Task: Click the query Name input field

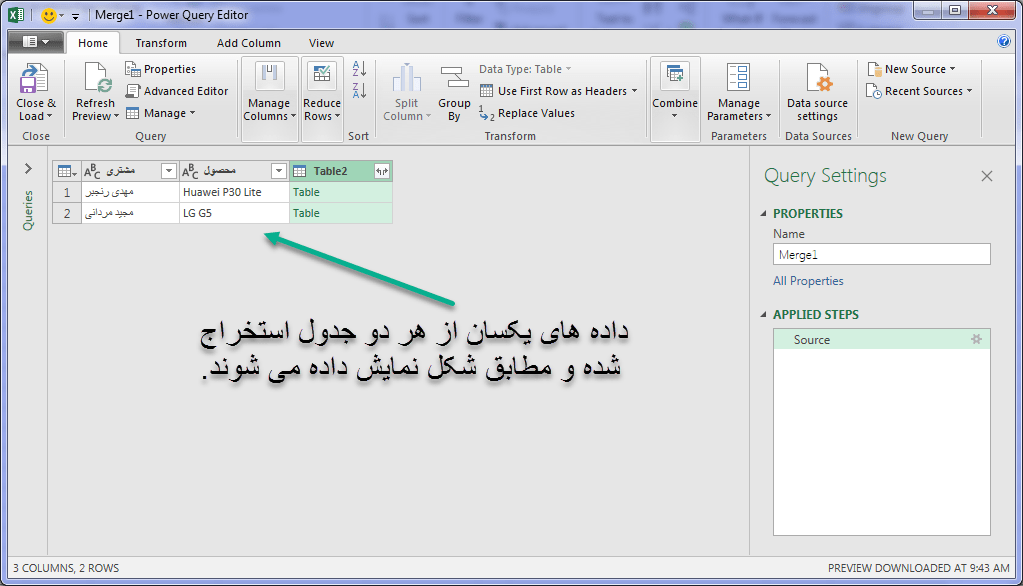Action: (x=881, y=254)
